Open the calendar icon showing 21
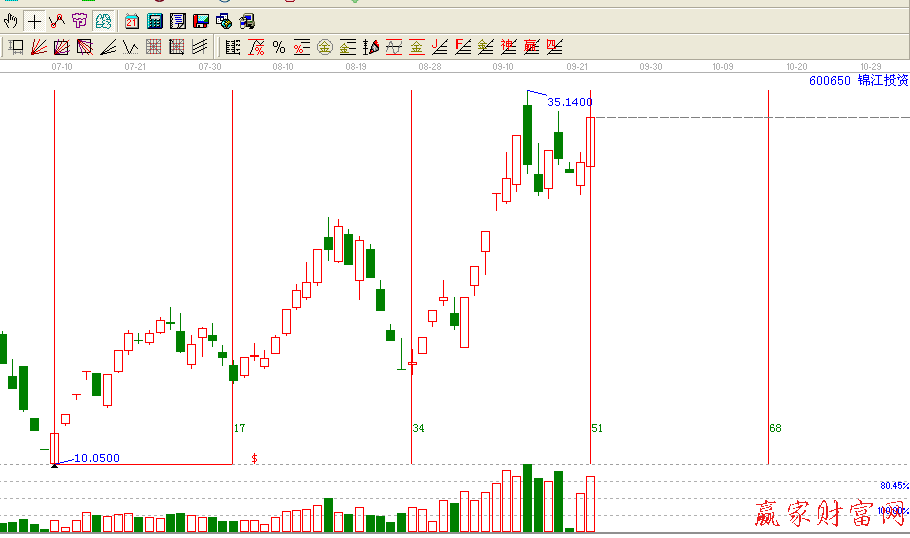Screen dimensions: 910x538 point(132,21)
